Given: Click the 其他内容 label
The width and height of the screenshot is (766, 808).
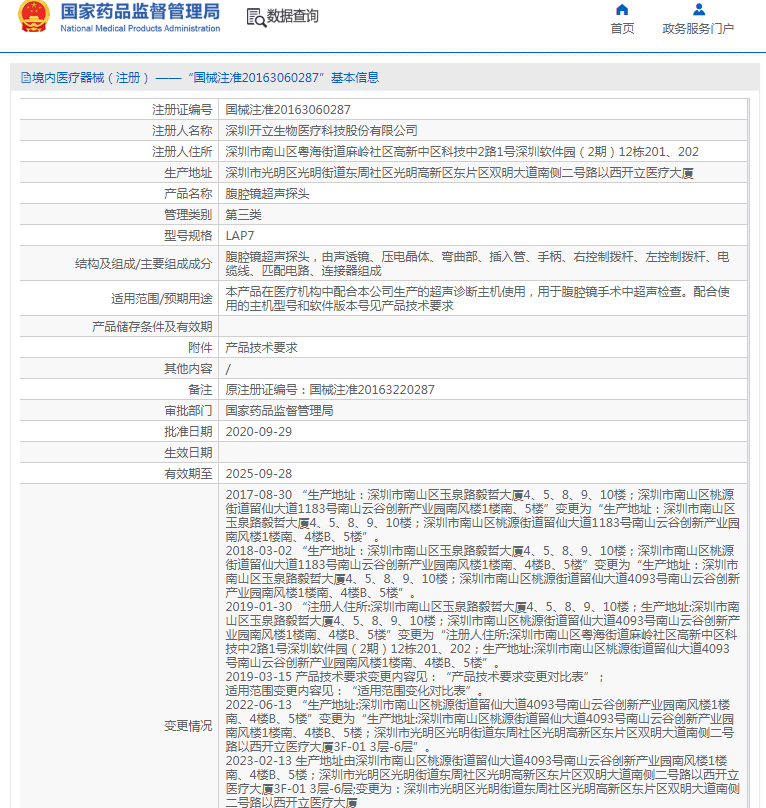Looking at the screenshot, I should (x=188, y=369).
